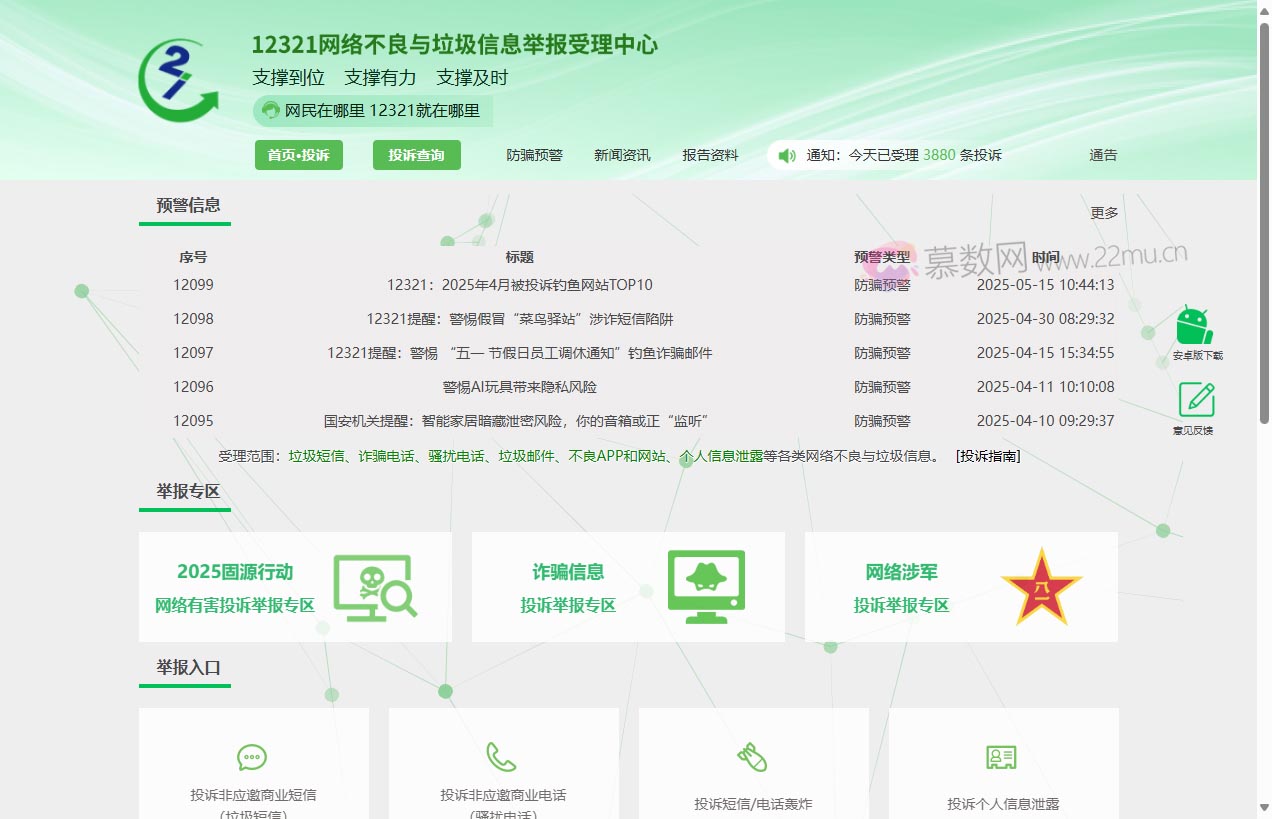1272x819 pixels.
Task: Select the 报告资料 menu item
Action: [x=710, y=155]
